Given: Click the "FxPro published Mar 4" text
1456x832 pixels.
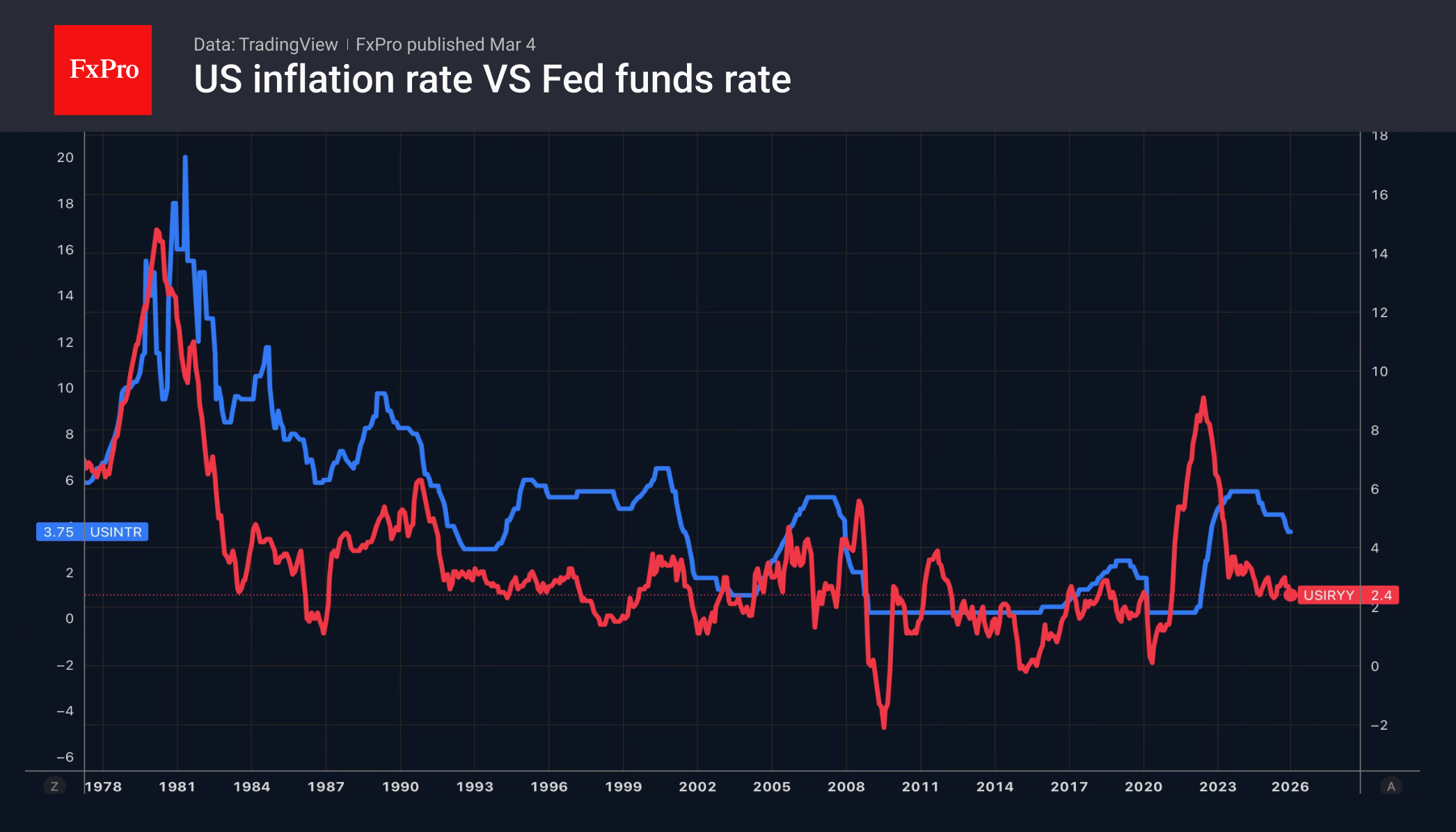Looking at the screenshot, I should click(x=445, y=45).
